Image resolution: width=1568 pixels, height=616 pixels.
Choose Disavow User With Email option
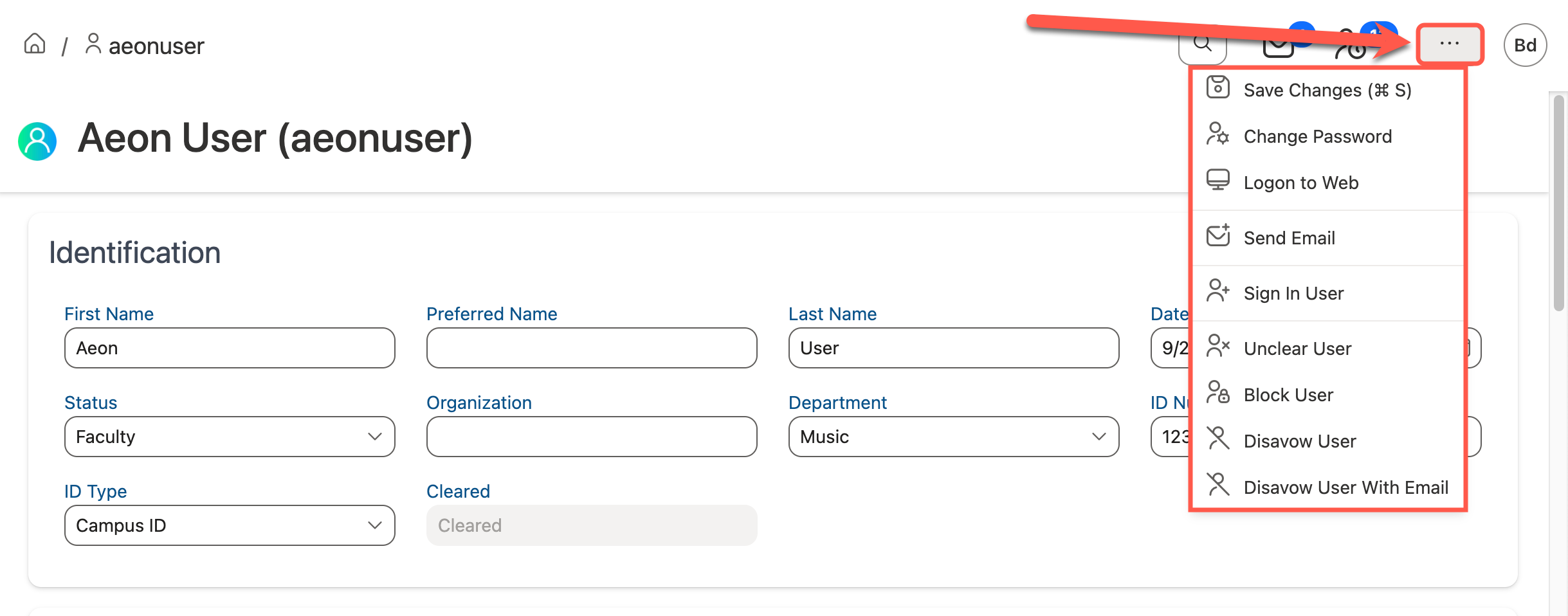pyautogui.click(x=1345, y=487)
